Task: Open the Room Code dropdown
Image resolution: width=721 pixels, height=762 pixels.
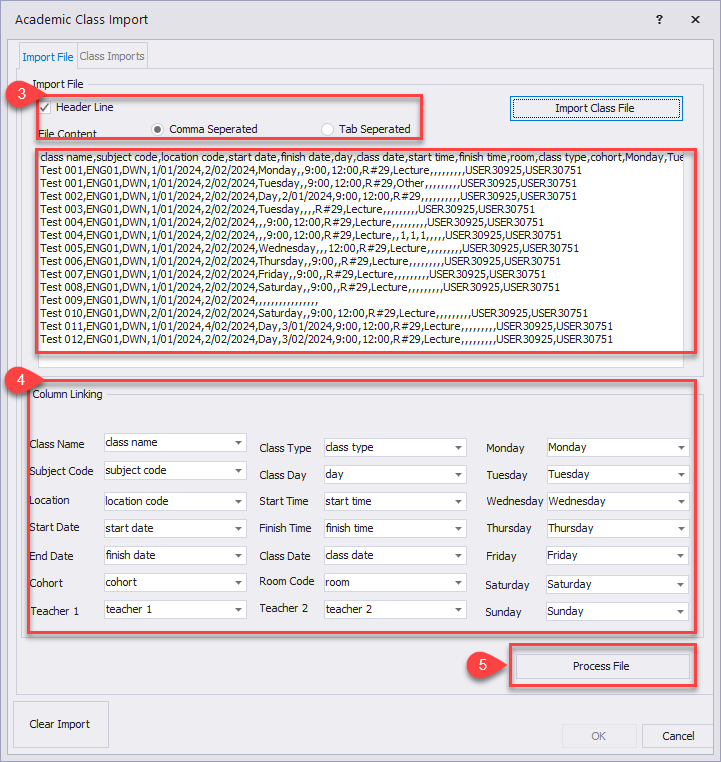Action: 459,582
